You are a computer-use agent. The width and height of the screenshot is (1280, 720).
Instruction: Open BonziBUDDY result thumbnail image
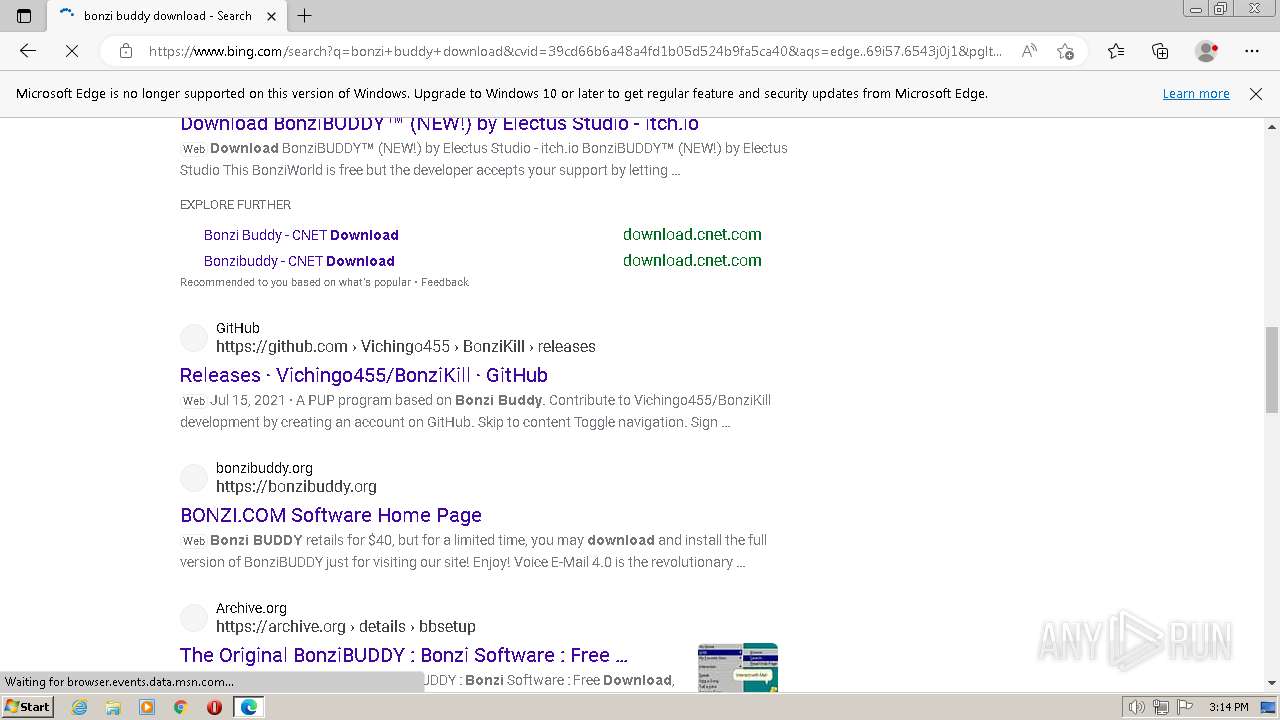(x=738, y=667)
